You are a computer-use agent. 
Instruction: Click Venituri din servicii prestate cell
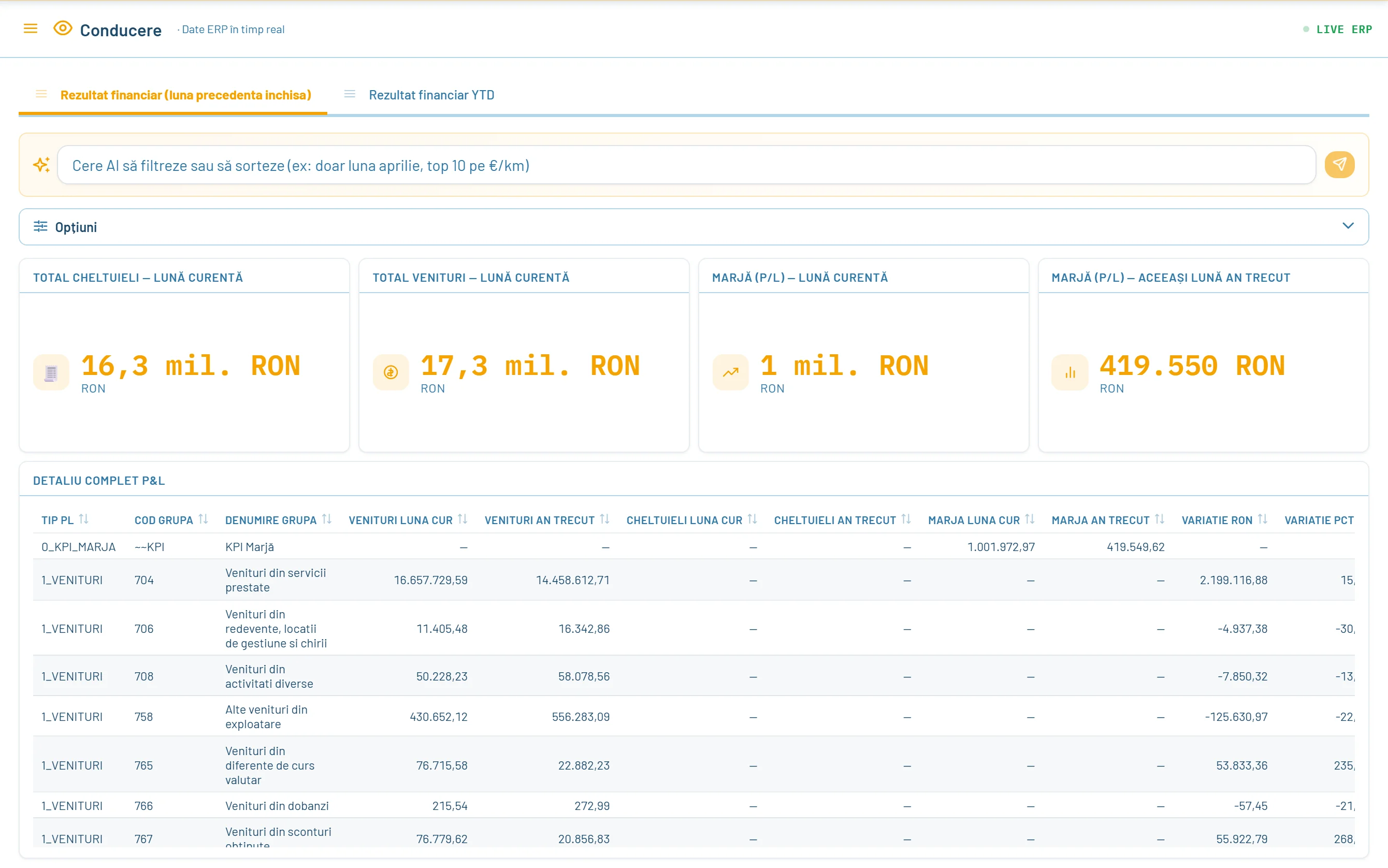click(x=276, y=581)
